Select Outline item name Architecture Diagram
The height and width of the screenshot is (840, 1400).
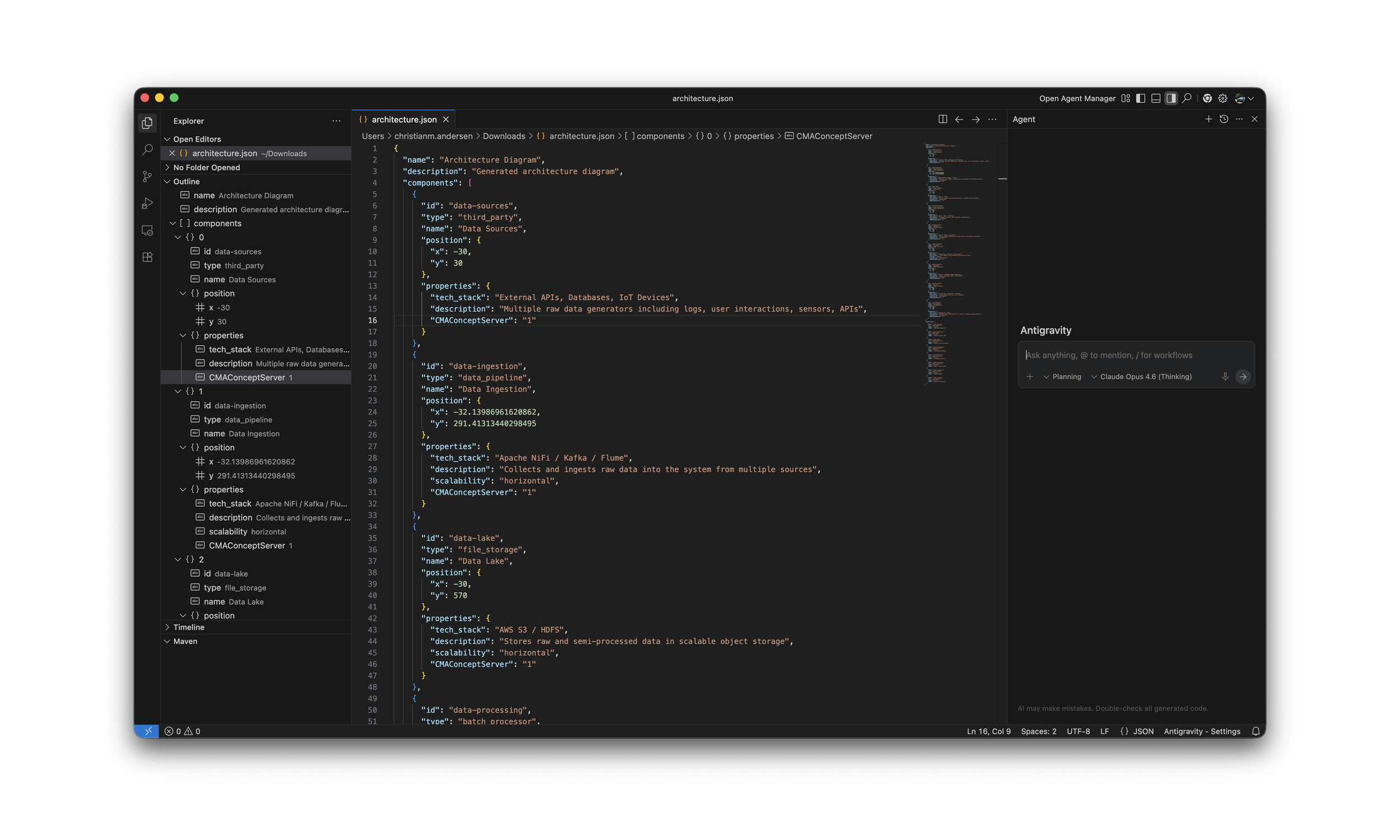(256, 195)
